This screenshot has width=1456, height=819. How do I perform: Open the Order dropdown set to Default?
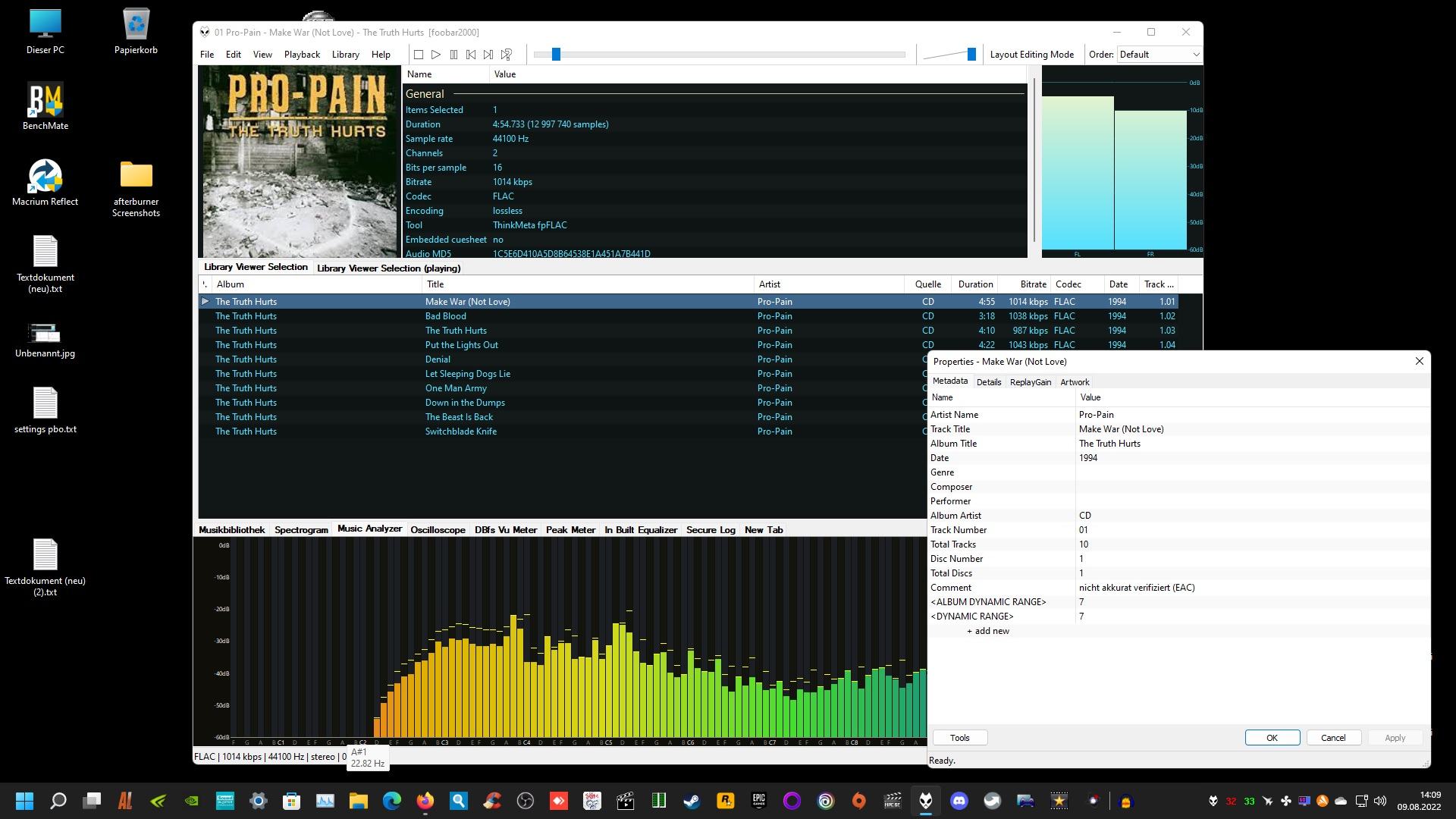[x=1159, y=55]
